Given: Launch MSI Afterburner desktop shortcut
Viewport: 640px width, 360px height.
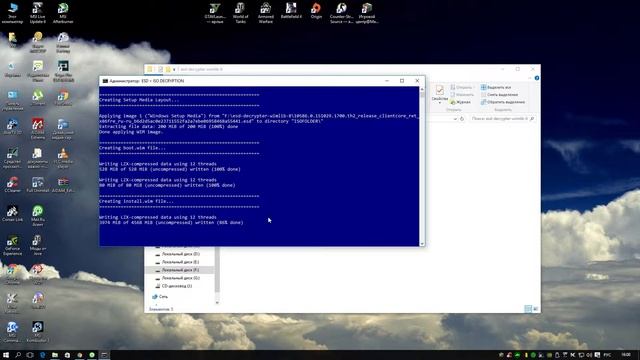Looking at the screenshot, I should point(63,13).
